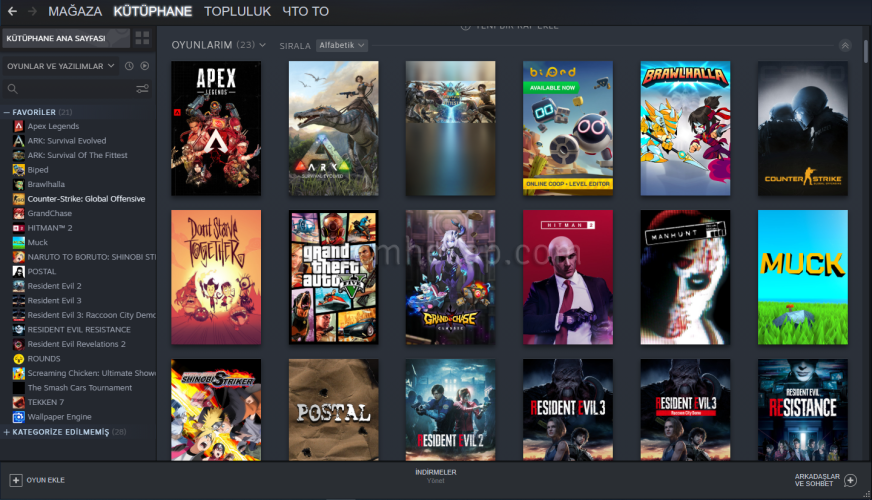Expand the Kategorize Edilmemiş category
872x500 pixels.
tap(7, 432)
